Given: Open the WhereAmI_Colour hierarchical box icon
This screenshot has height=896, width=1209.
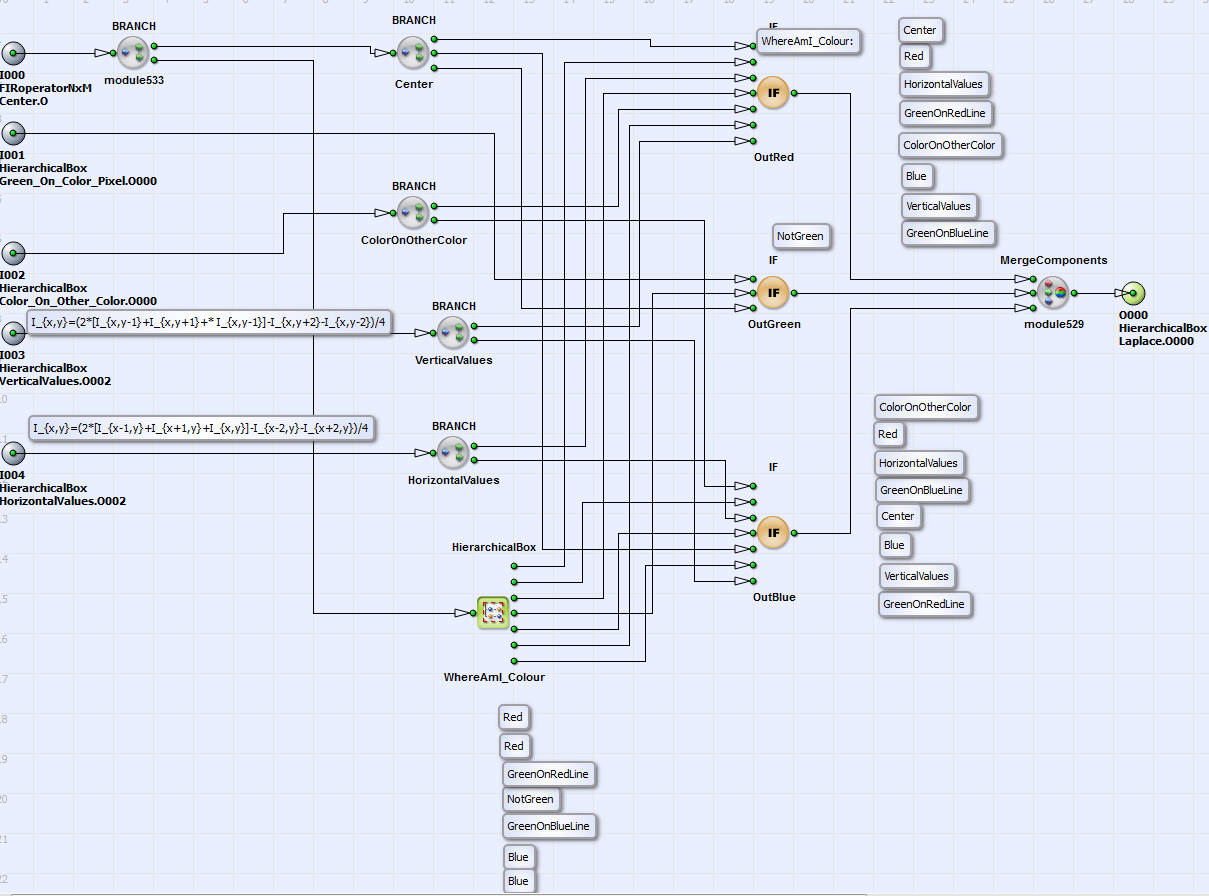Looking at the screenshot, I should click(493, 612).
